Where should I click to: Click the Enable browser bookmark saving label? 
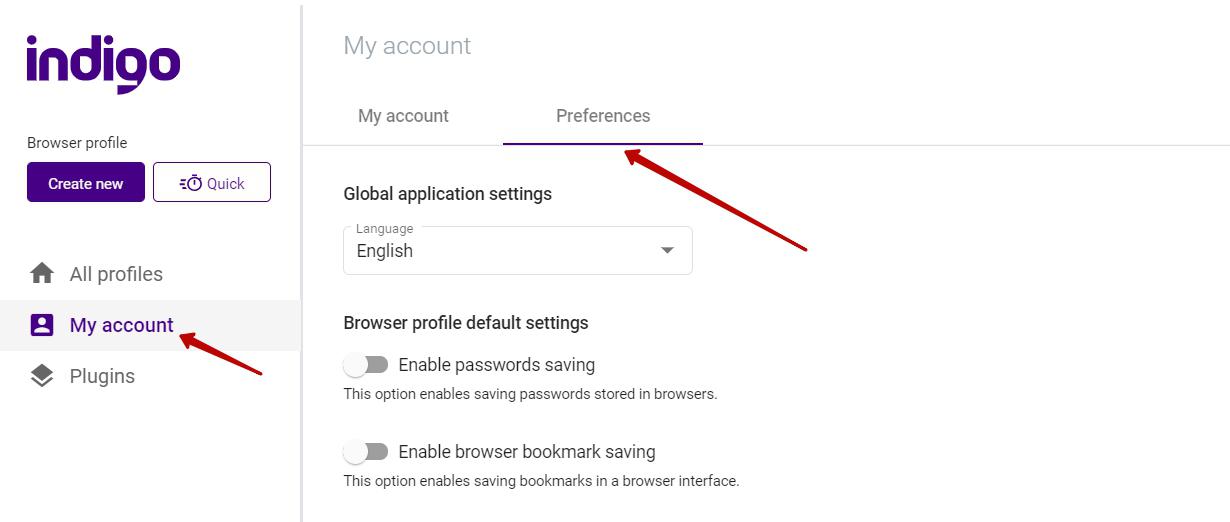527,452
